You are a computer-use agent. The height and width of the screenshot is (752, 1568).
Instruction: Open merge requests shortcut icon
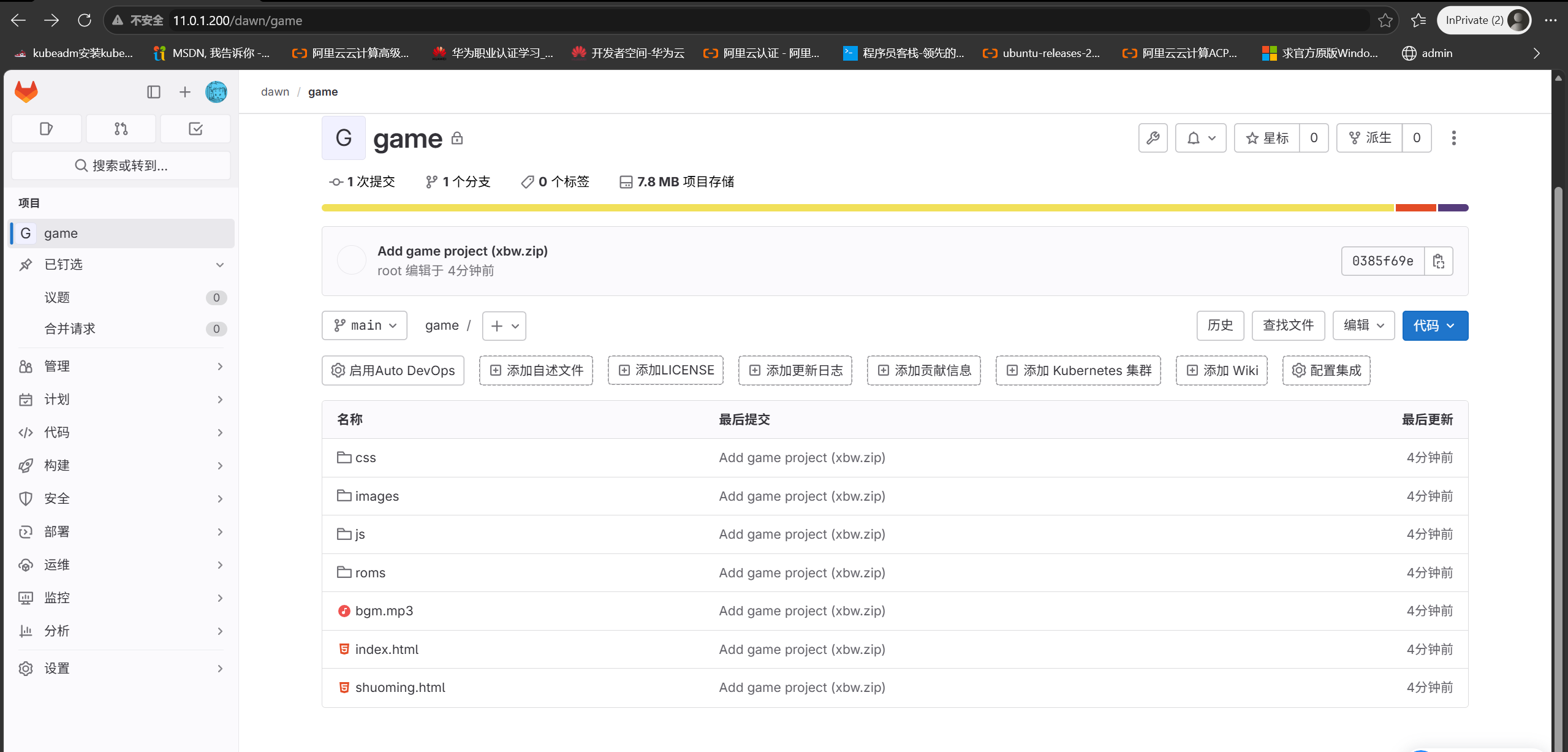tap(121, 129)
